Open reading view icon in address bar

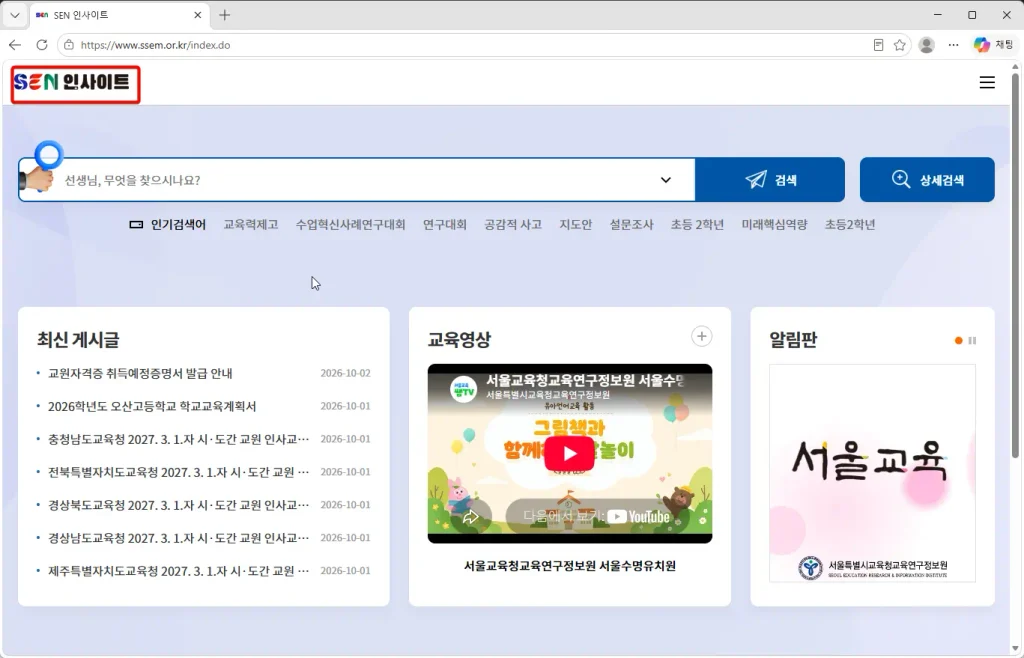878,45
